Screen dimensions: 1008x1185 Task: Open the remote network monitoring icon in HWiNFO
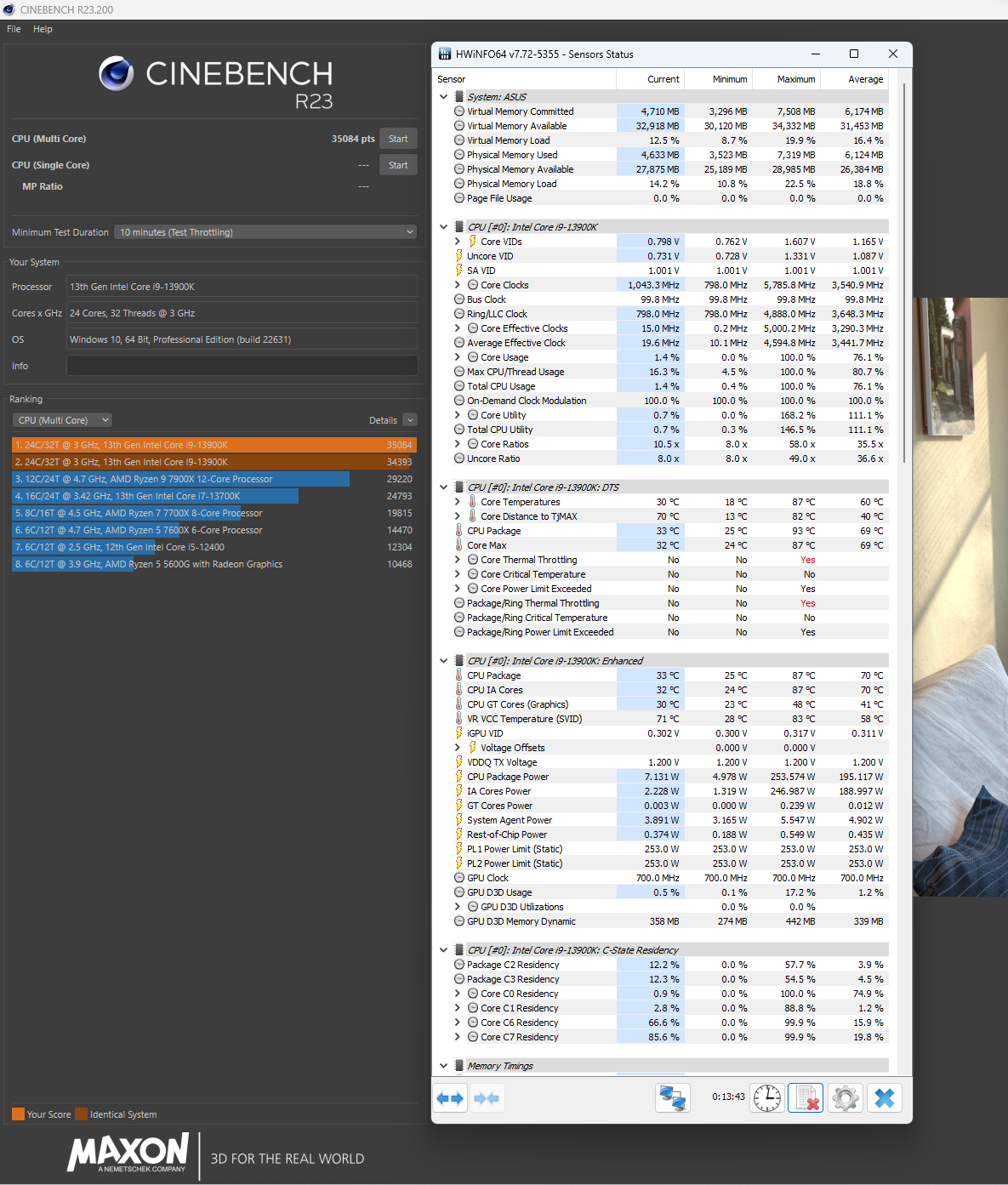pyautogui.click(x=673, y=1098)
